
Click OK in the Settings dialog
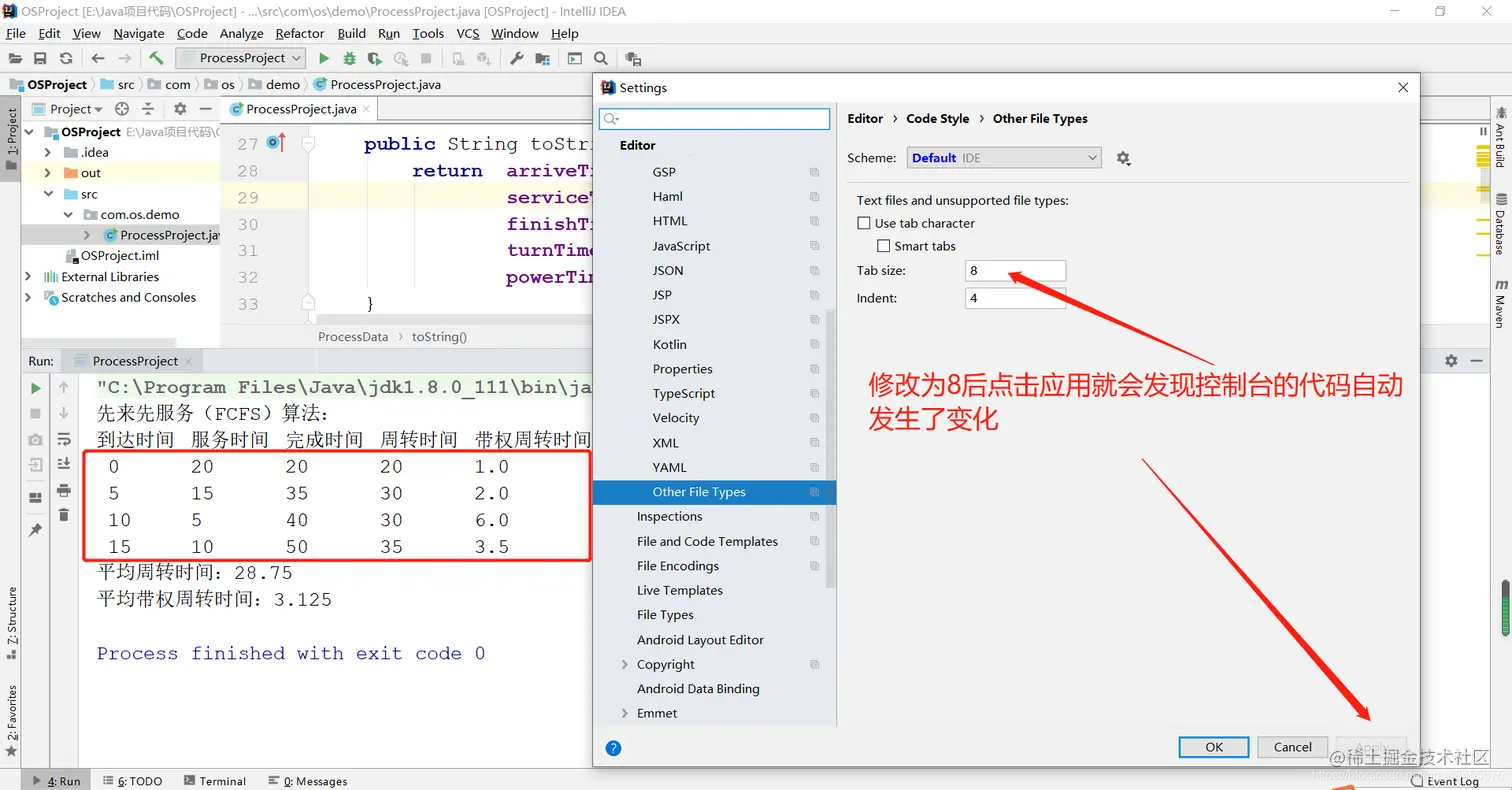pyautogui.click(x=1213, y=747)
